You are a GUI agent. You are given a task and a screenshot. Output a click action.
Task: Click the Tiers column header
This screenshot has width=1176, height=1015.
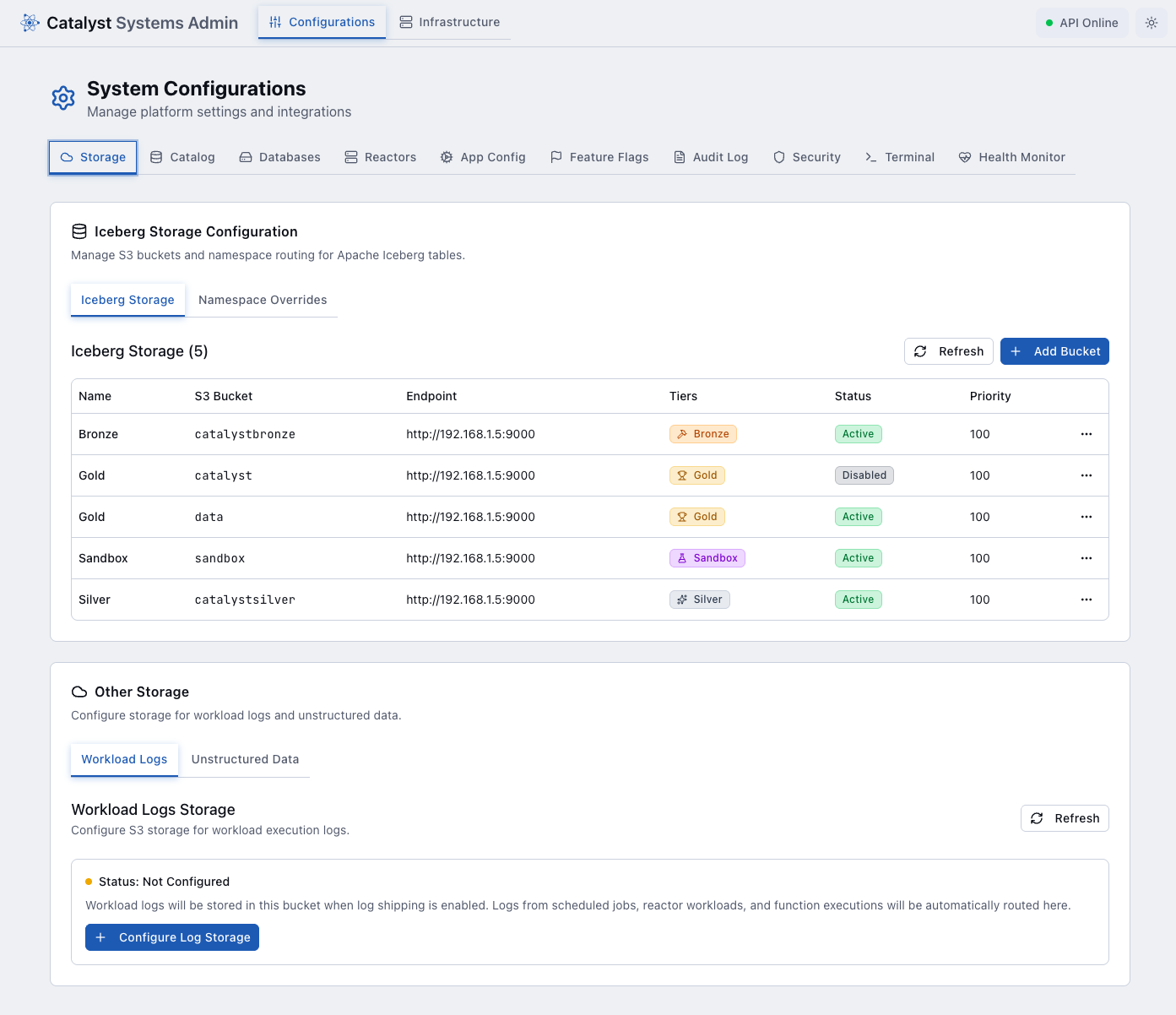point(684,396)
